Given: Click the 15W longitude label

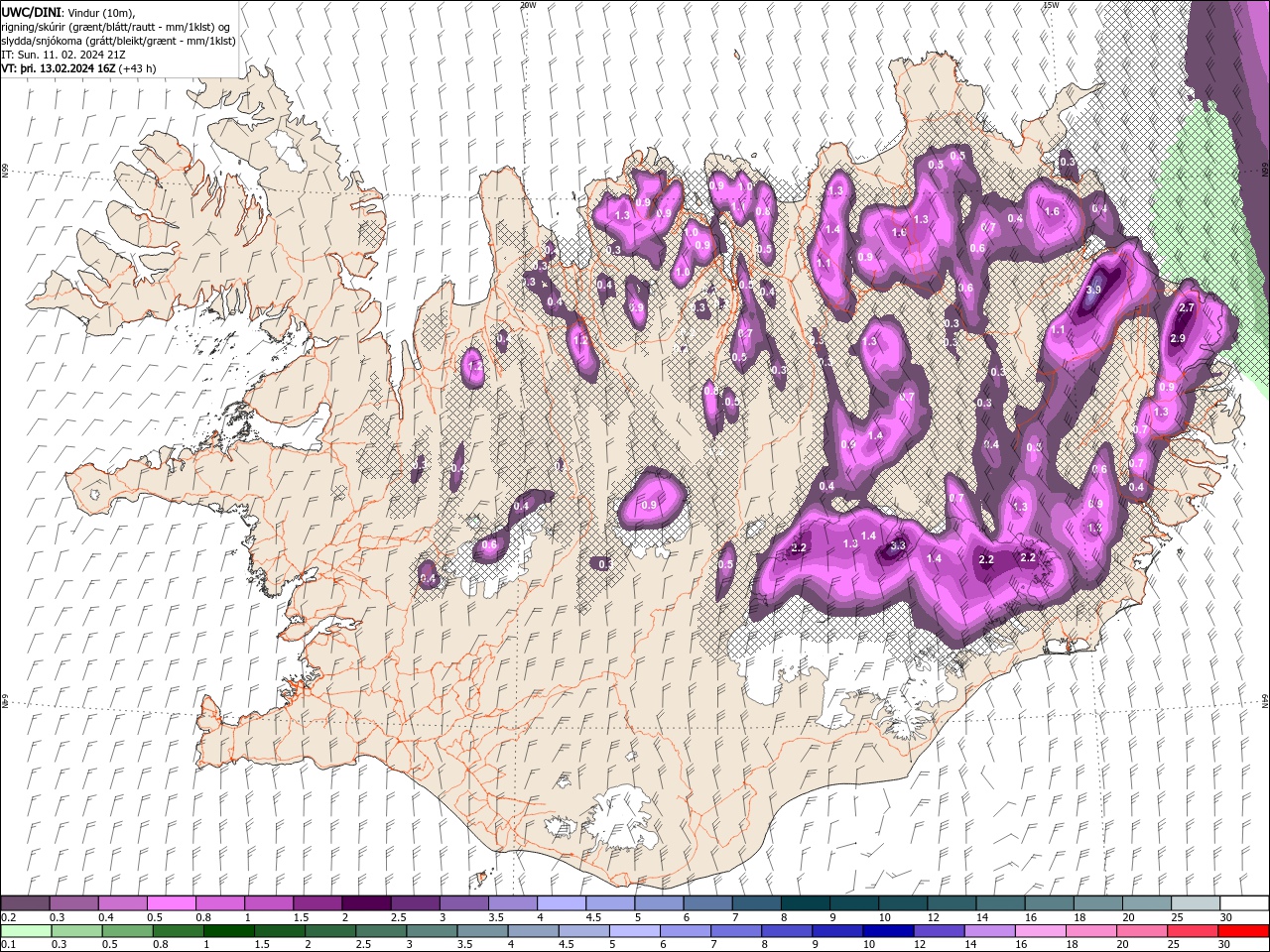Looking at the screenshot, I should point(1051,5).
